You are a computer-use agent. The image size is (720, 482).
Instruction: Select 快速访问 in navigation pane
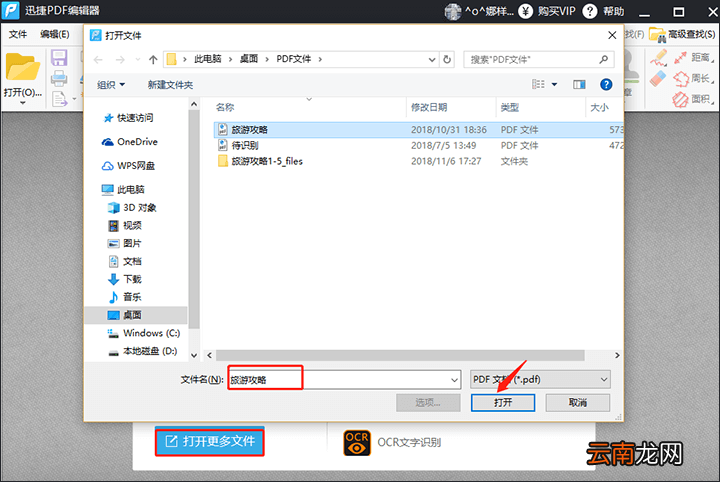tap(128, 118)
